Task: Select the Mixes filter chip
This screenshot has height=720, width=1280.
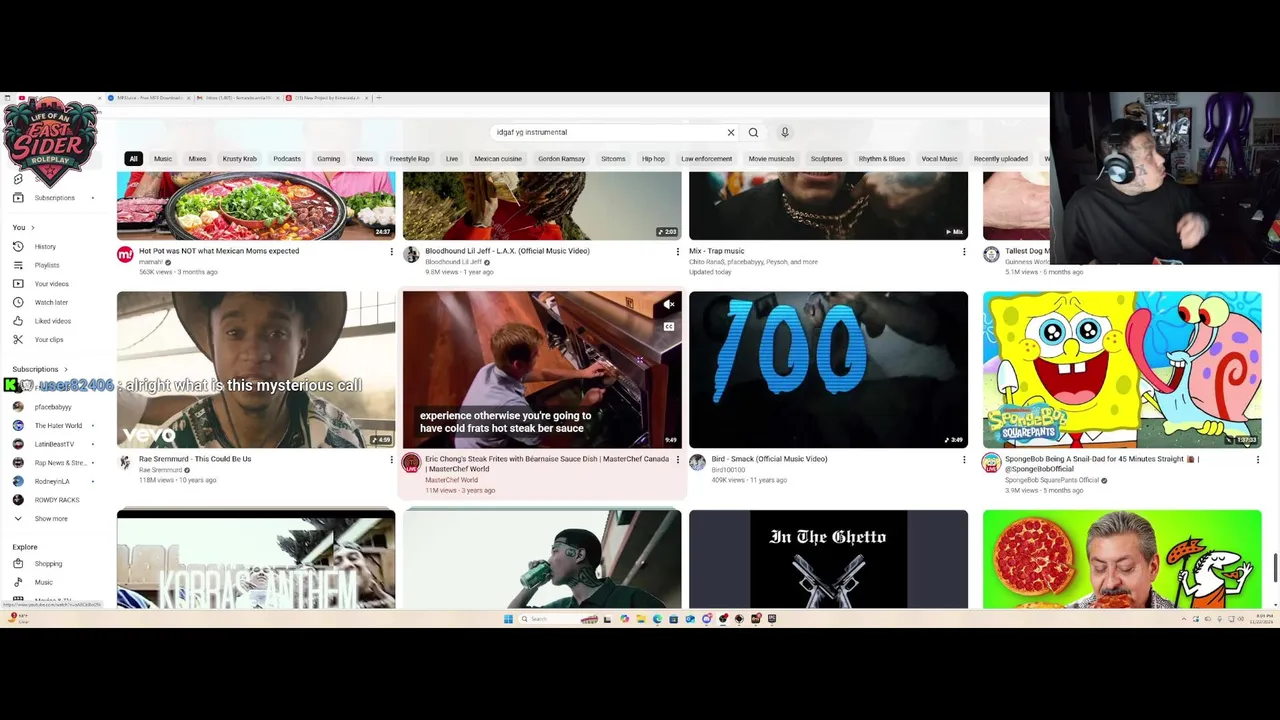Action: click(x=197, y=159)
